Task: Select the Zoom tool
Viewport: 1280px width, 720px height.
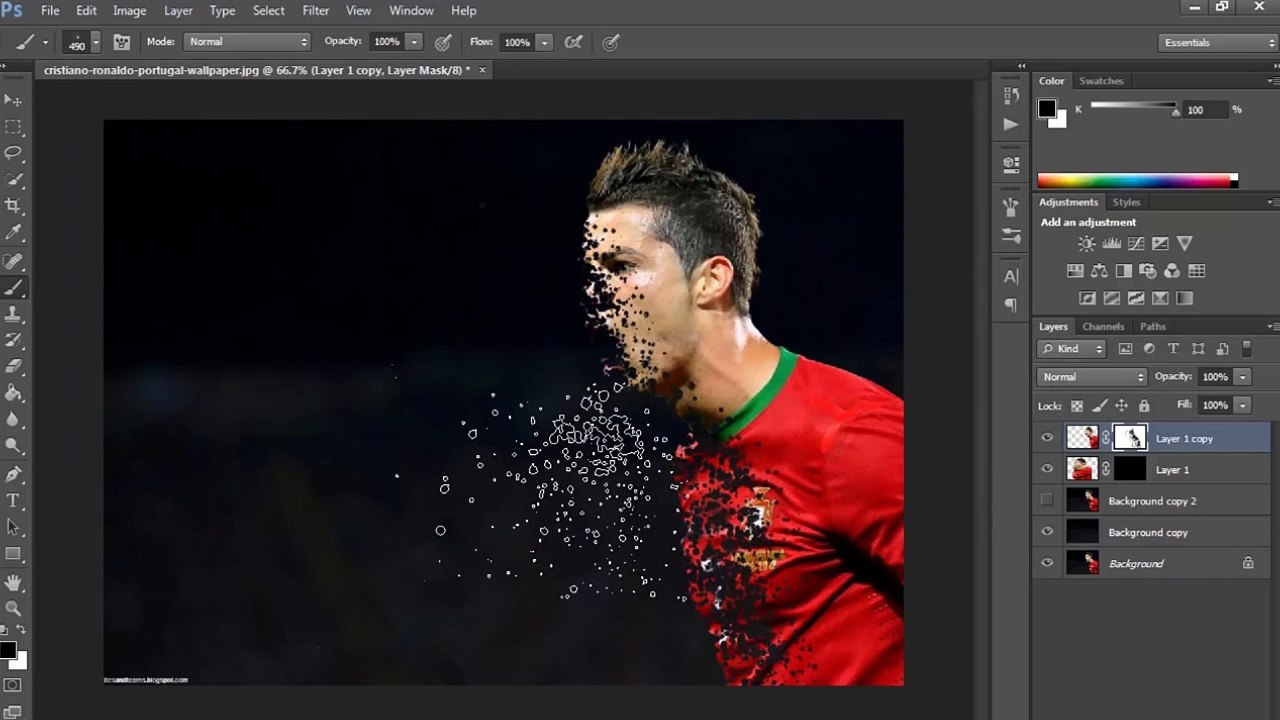Action: (13, 608)
